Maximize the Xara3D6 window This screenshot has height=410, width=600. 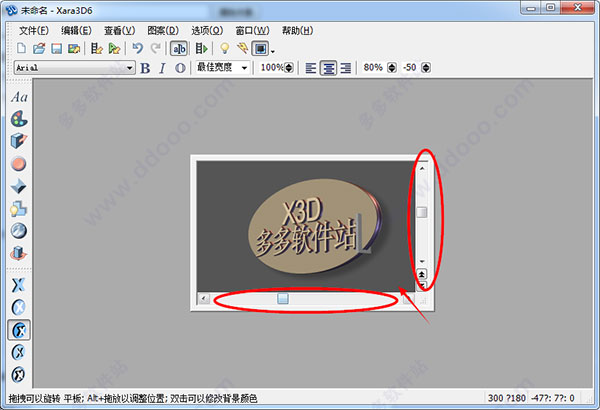point(551,7)
